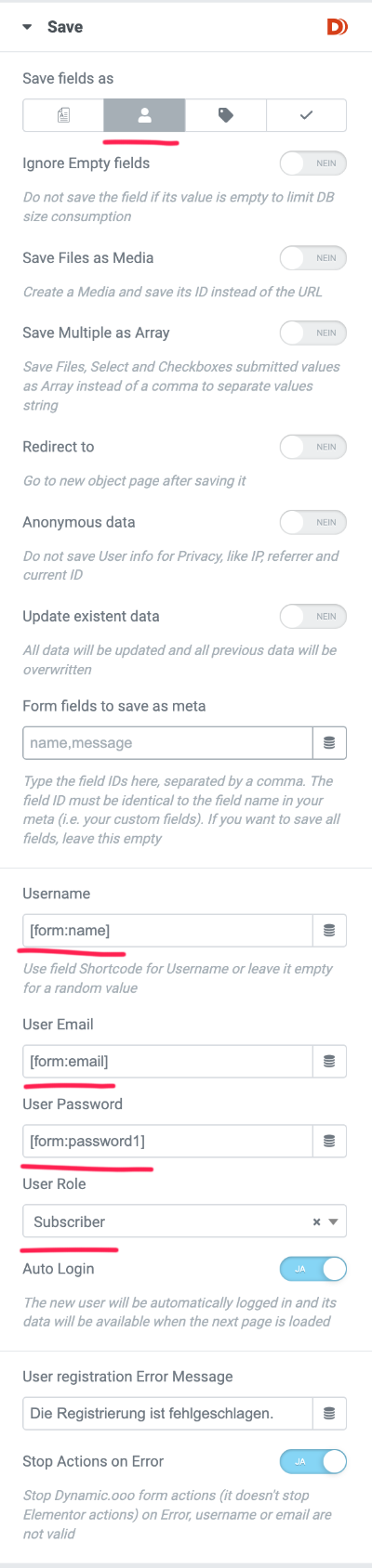Disable the Auto Login switch

pyautogui.click(x=313, y=1269)
